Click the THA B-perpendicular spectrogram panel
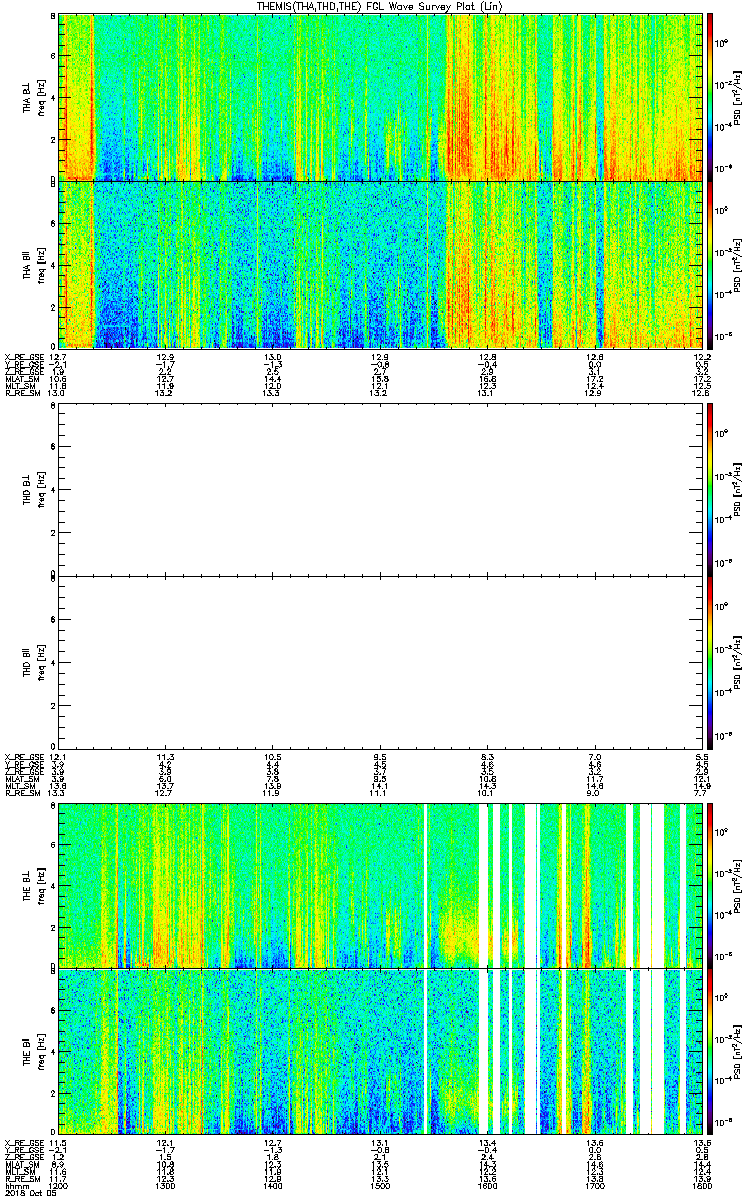This screenshot has height=1200, width=750. click(380, 97)
